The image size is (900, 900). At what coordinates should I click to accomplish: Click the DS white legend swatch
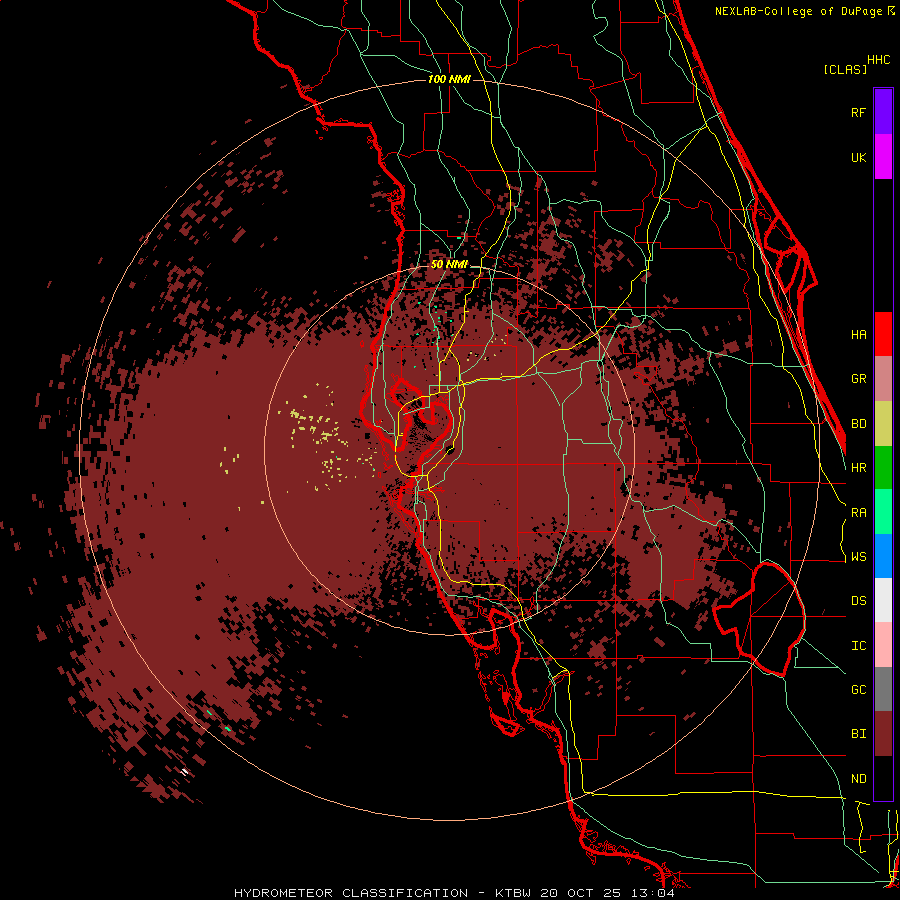pyautogui.click(x=883, y=600)
